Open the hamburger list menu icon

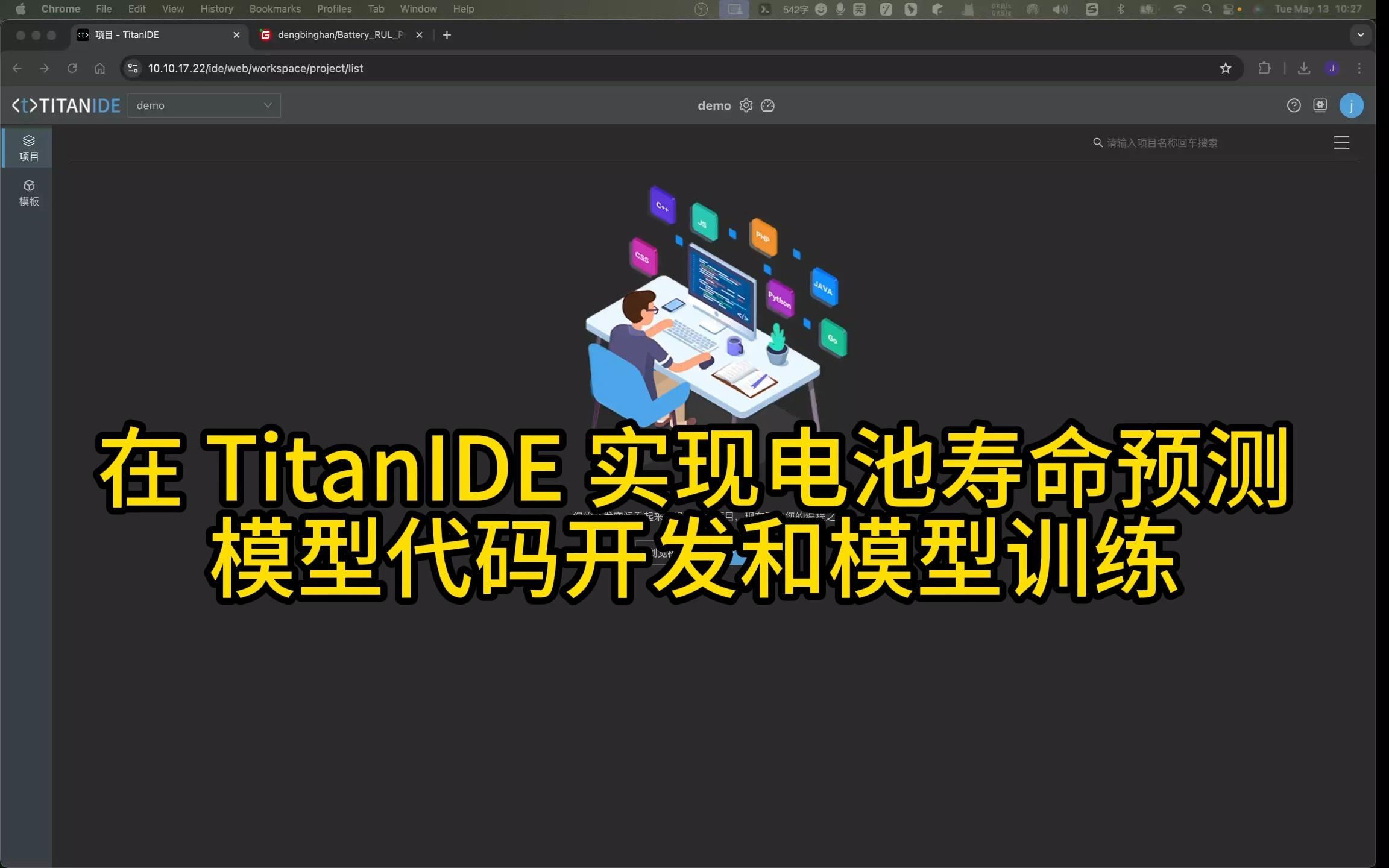point(1341,143)
